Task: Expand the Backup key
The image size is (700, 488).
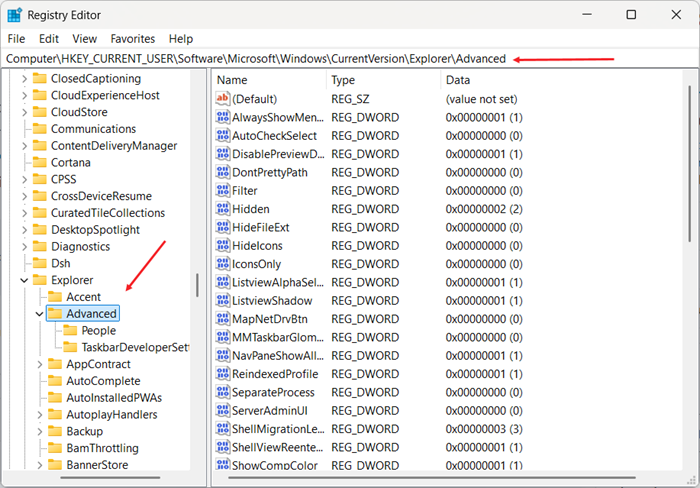Action: click(40, 431)
